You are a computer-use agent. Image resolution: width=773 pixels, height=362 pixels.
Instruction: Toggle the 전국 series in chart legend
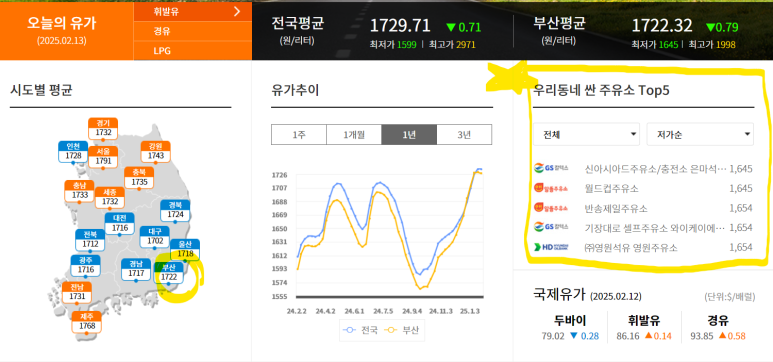[360, 330]
